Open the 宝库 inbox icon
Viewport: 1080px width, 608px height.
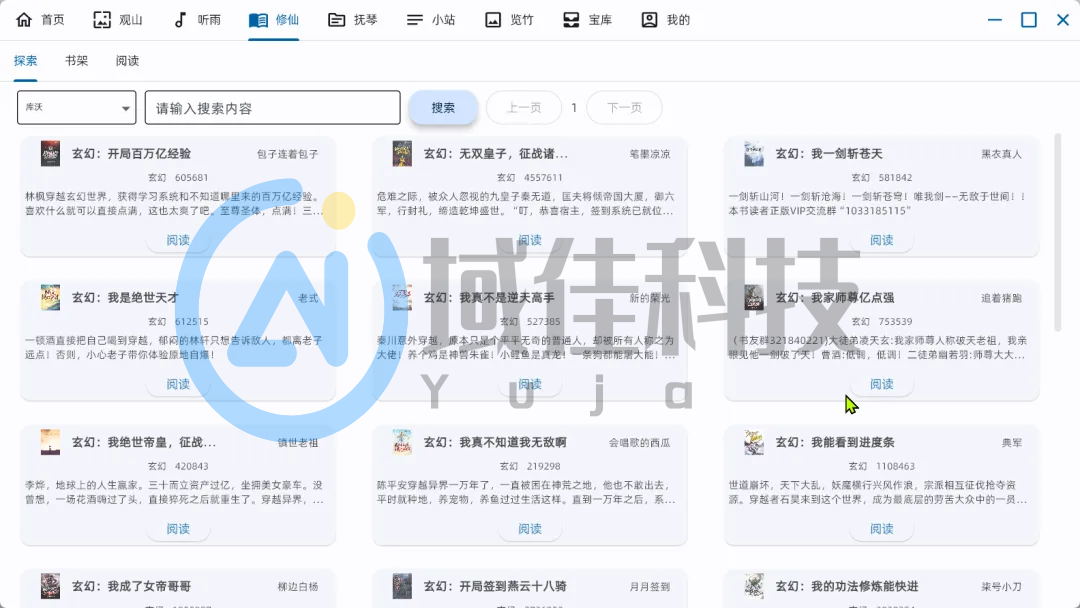click(x=571, y=20)
